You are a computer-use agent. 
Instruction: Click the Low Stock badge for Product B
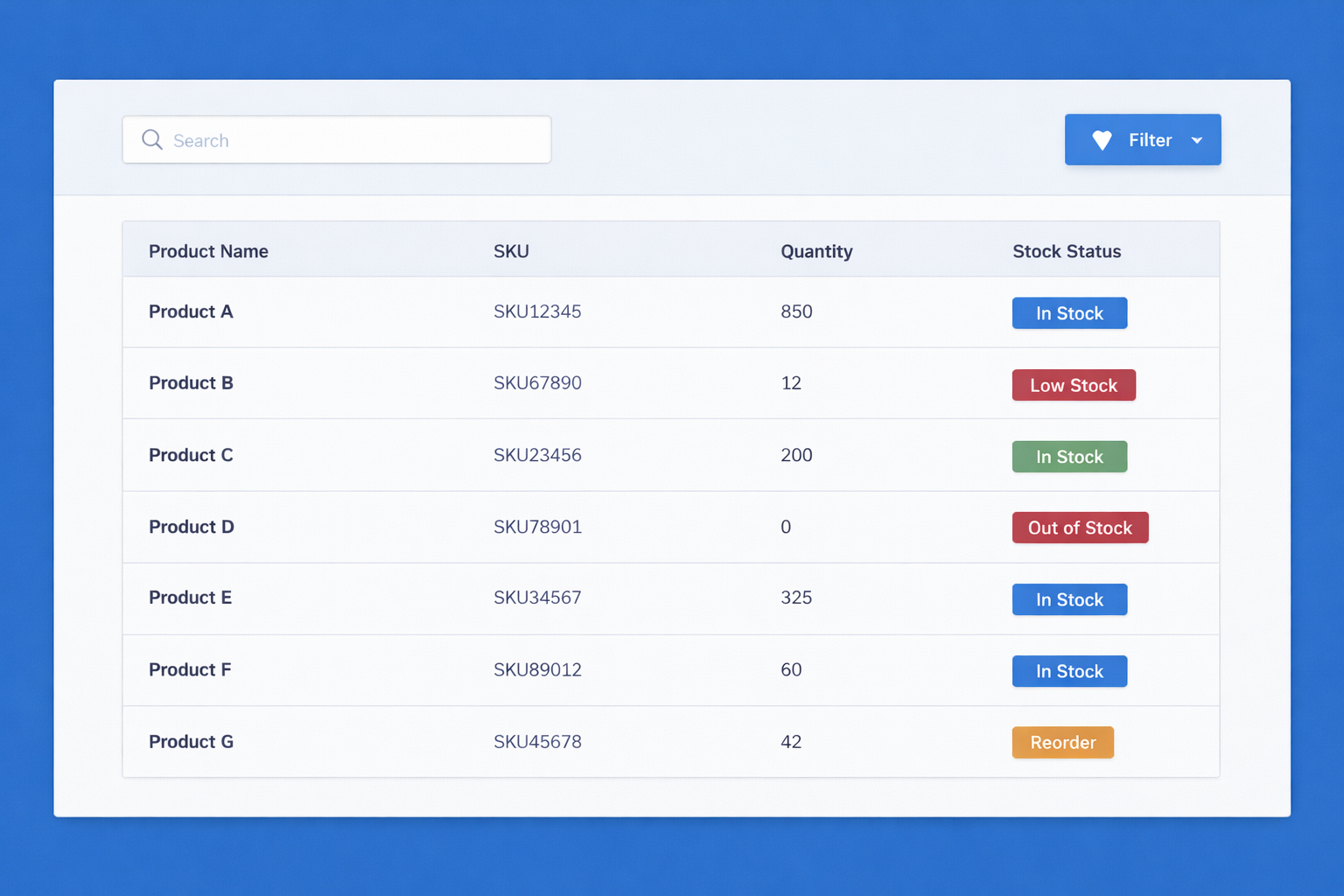click(x=1074, y=385)
